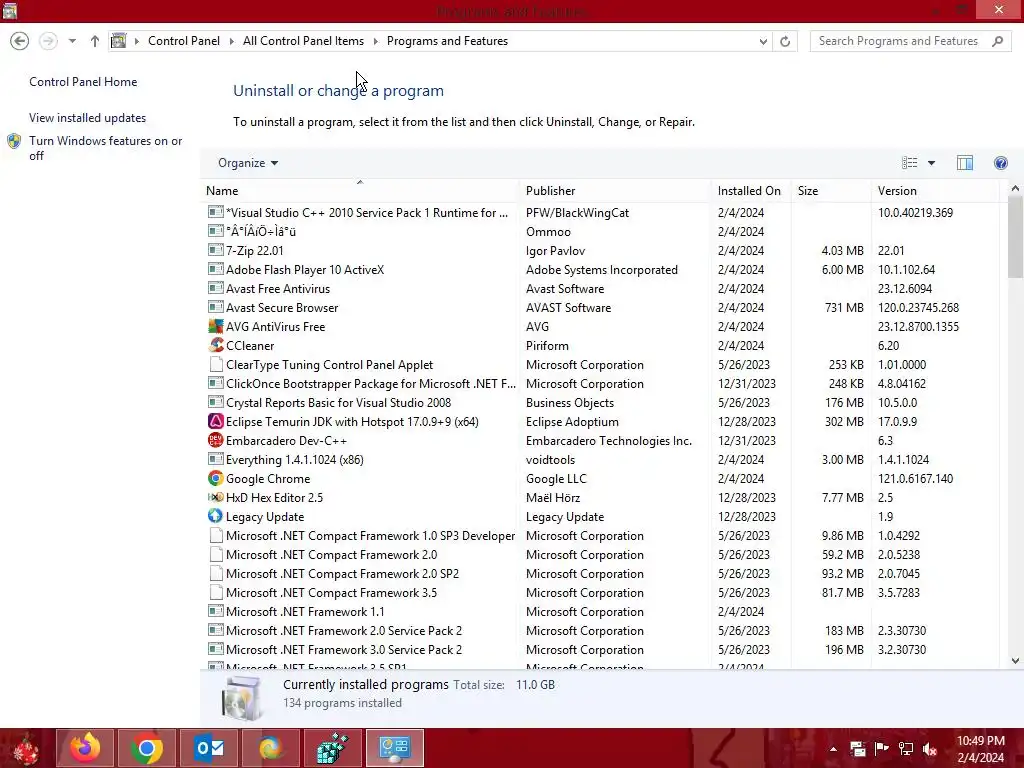Image resolution: width=1024 pixels, height=768 pixels.
Task: Click the Forward navigation arrow
Action: point(48,41)
